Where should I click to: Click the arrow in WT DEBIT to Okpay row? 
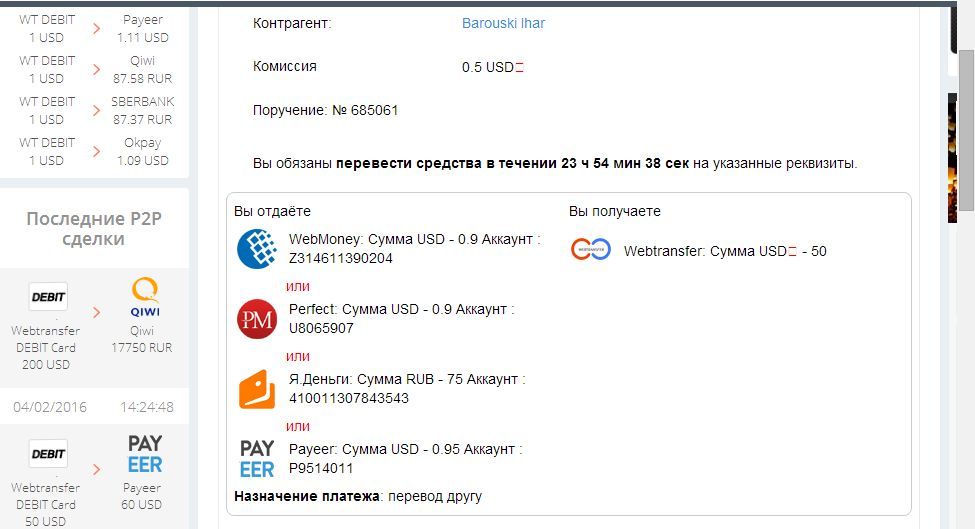pos(96,151)
